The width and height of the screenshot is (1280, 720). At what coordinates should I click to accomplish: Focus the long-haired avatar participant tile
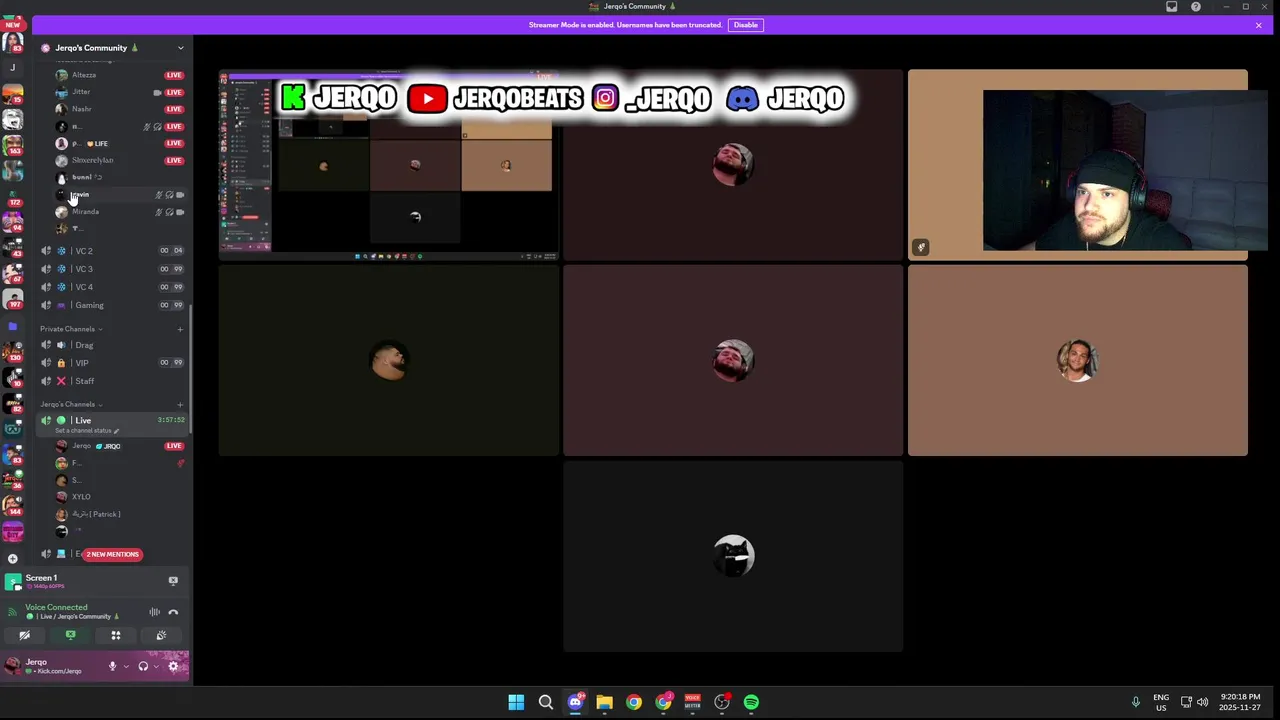pyautogui.click(x=1078, y=360)
